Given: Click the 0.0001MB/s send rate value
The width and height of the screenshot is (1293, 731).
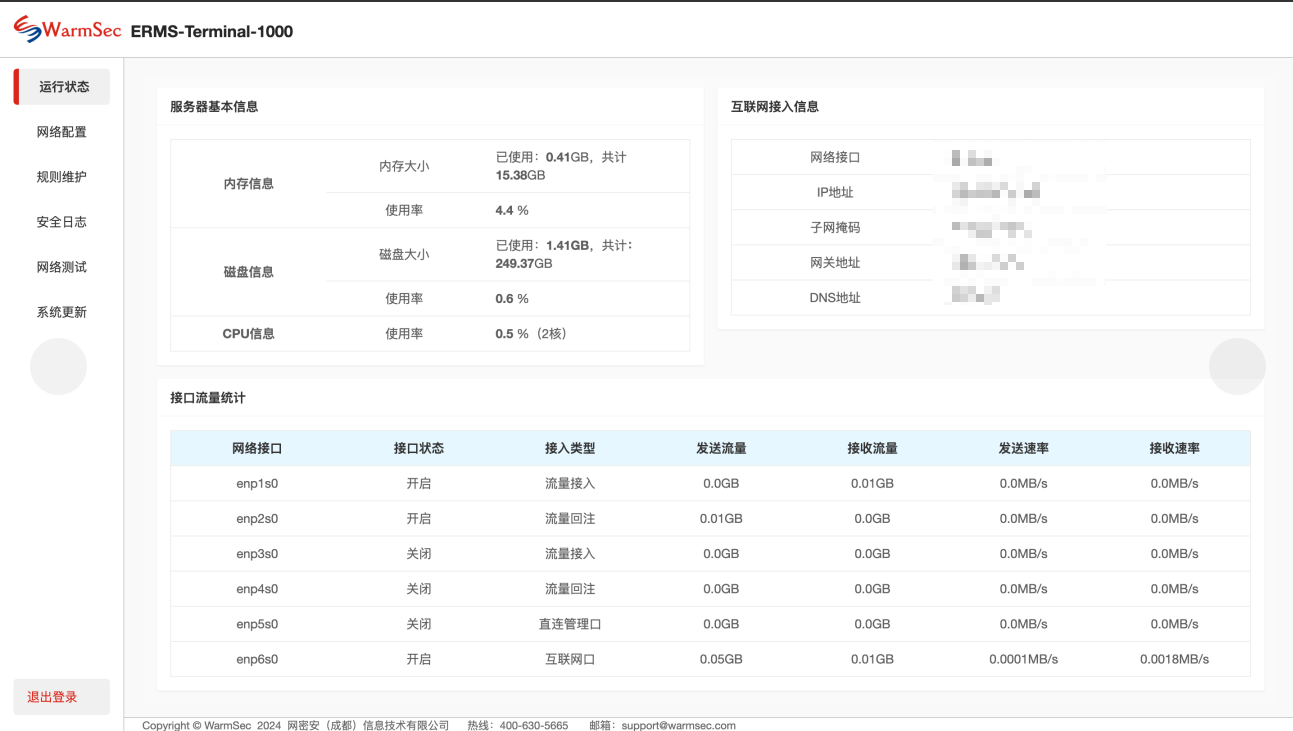Looking at the screenshot, I should (x=1023, y=659).
